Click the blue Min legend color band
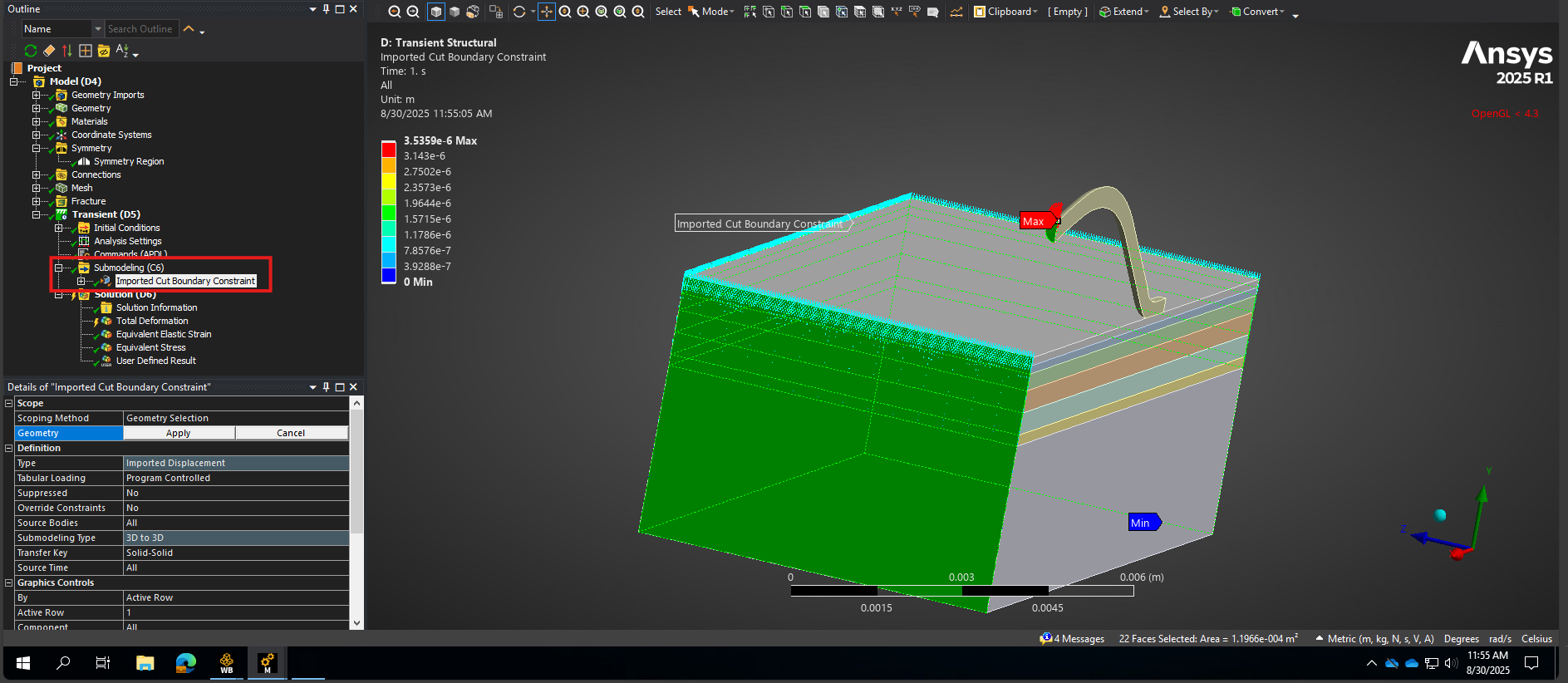The image size is (1568, 683). (389, 275)
